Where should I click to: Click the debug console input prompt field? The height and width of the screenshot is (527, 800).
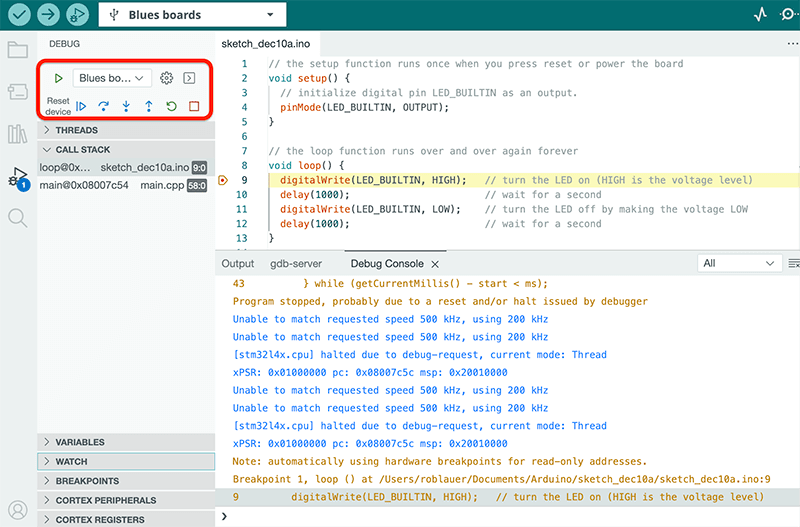(510, 516)
